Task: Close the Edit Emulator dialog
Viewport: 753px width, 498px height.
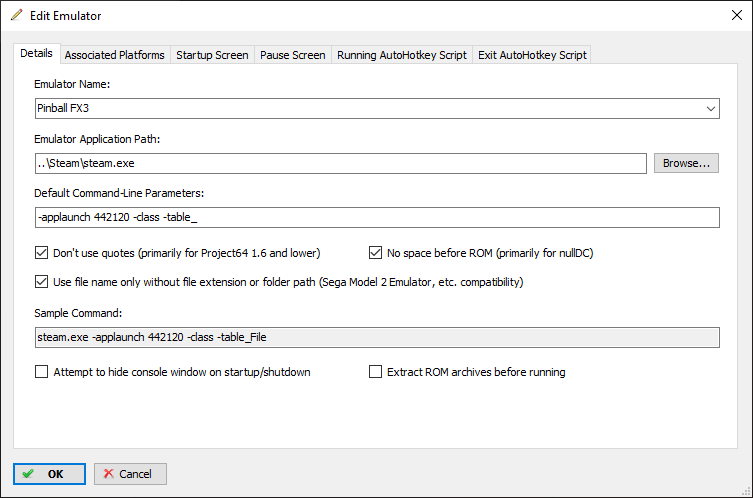Action: click(x=737, y=15)
